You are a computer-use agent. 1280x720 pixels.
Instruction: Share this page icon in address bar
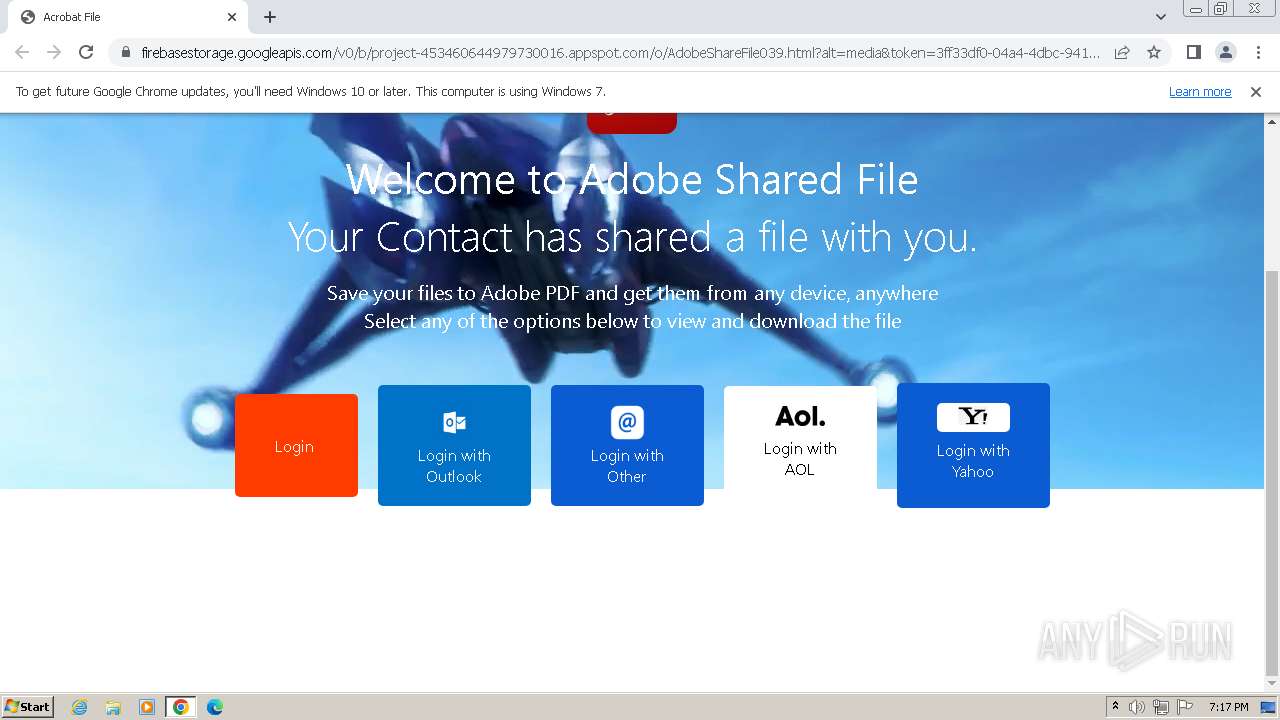[1122, 52]
